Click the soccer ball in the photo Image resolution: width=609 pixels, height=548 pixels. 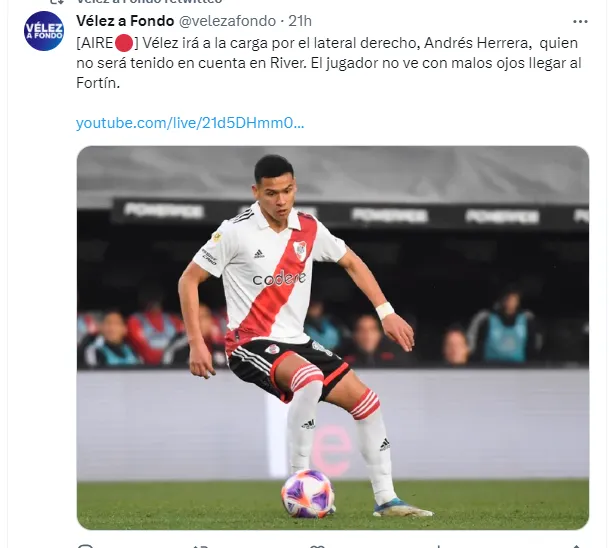[307, 493]
